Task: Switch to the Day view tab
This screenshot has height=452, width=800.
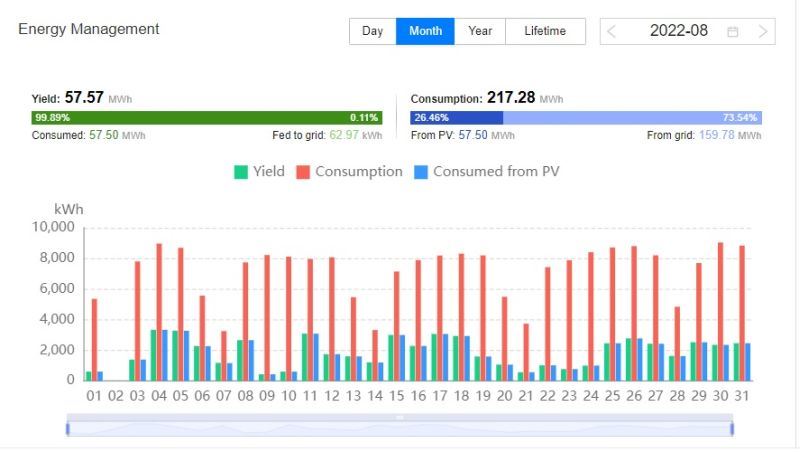Action: coord(372,31)
